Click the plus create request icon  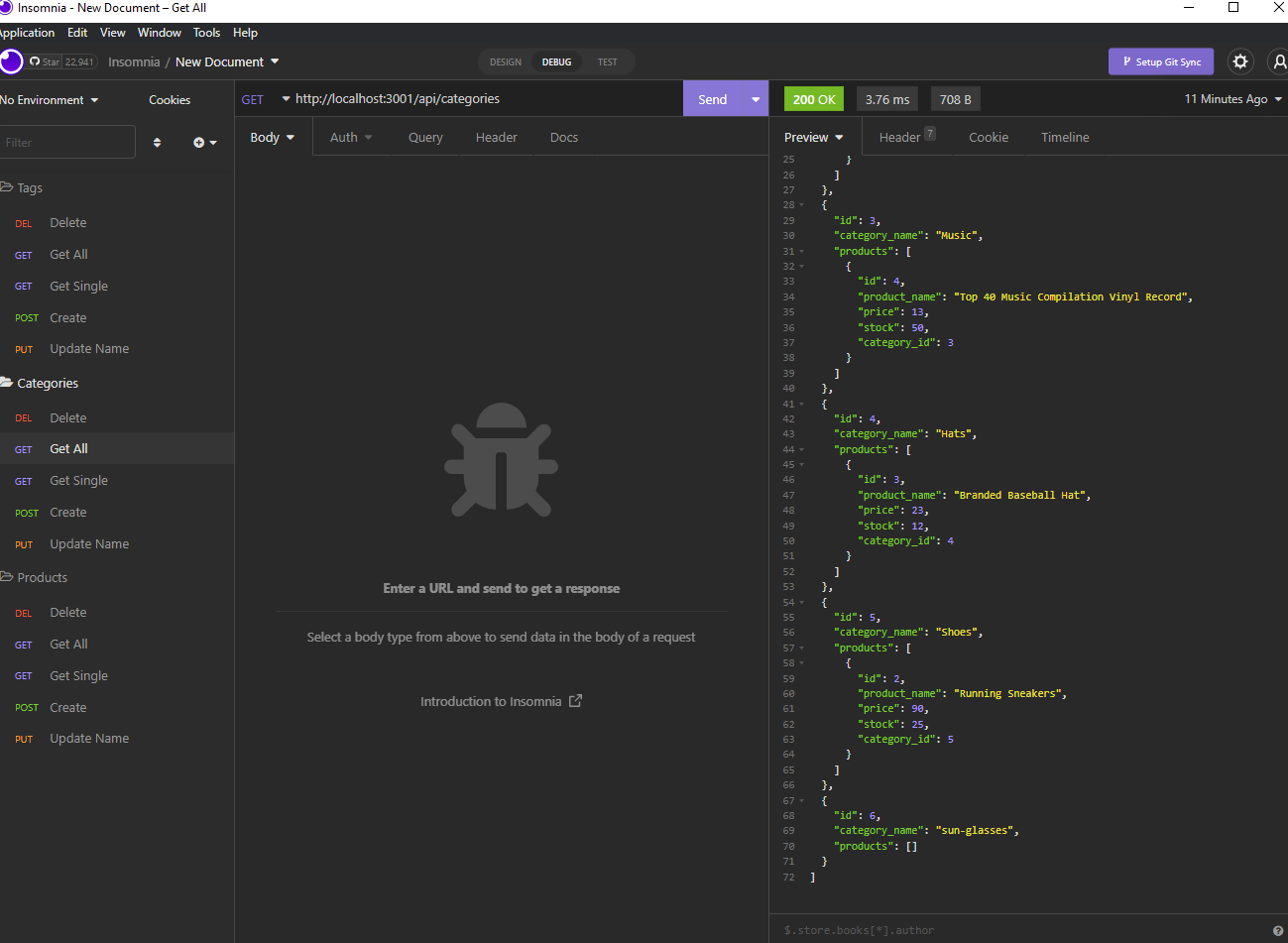click(205, 143)
